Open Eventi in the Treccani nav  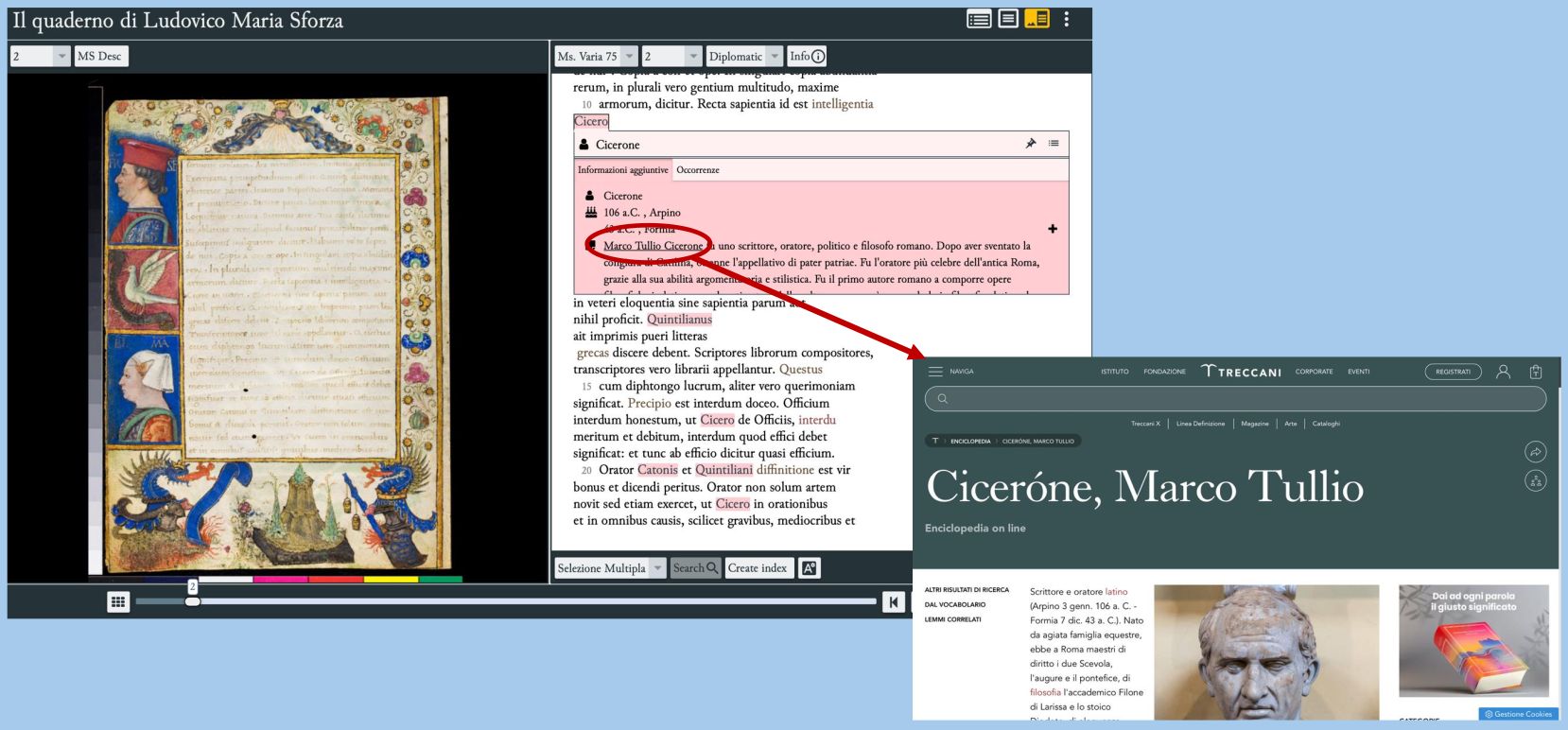(1359, 372)
